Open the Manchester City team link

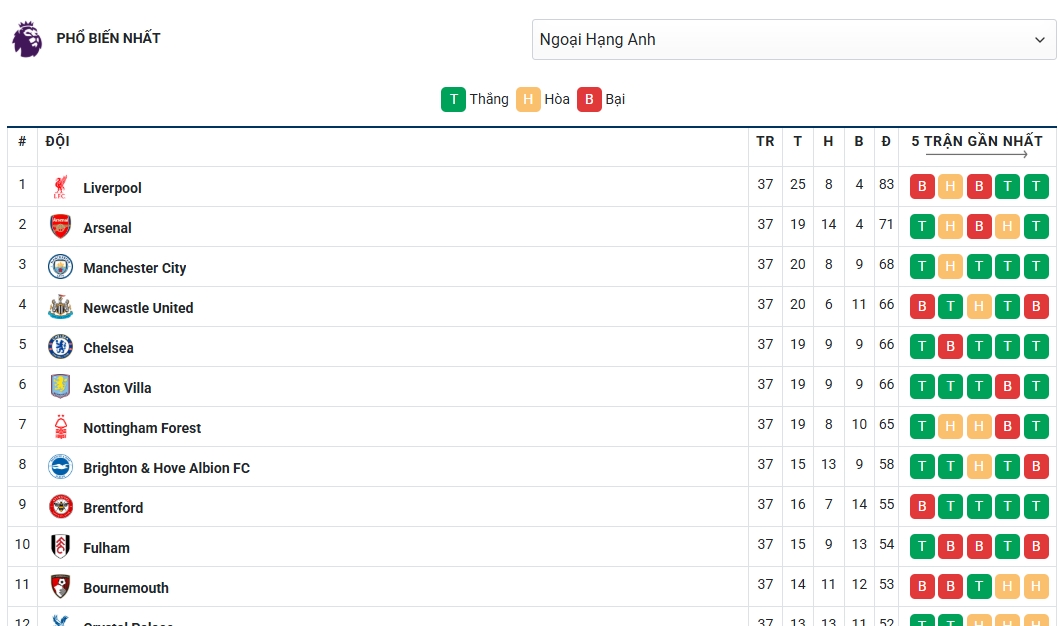[x=134, y=268]
